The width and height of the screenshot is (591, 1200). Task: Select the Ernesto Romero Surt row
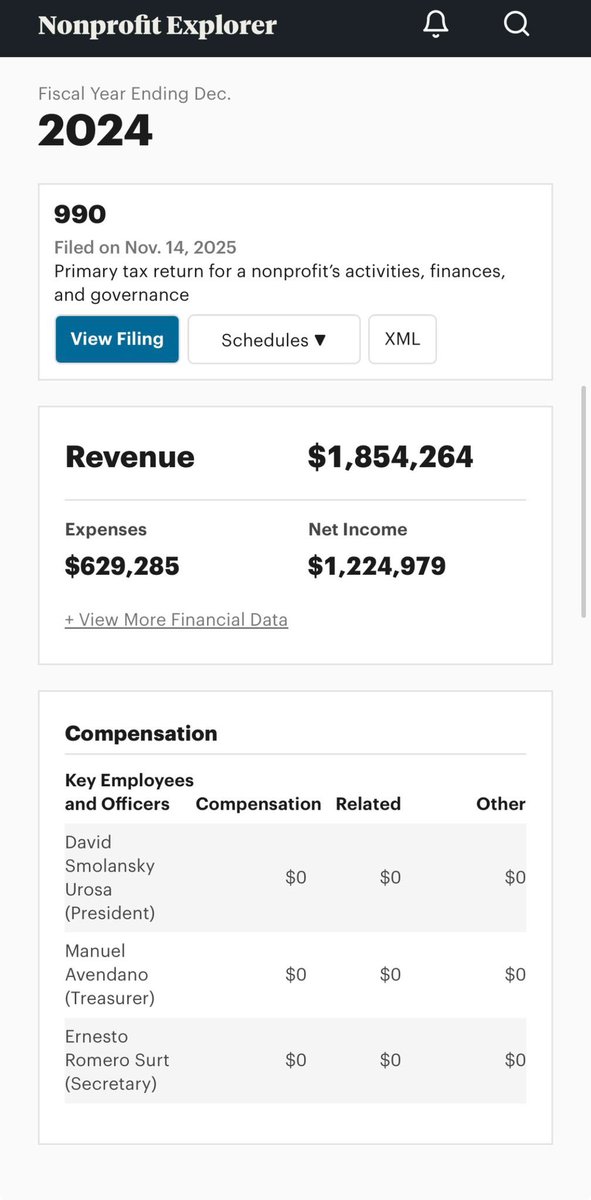coord(295,1060)
